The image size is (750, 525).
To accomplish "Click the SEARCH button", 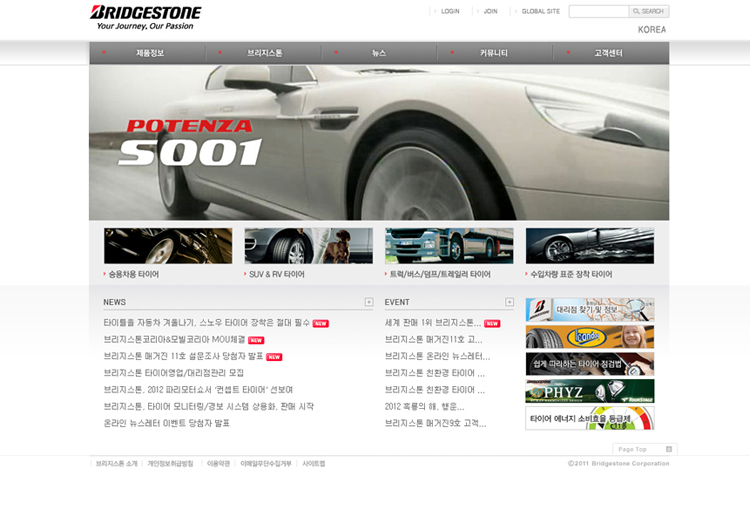I will tap(649, 11).
